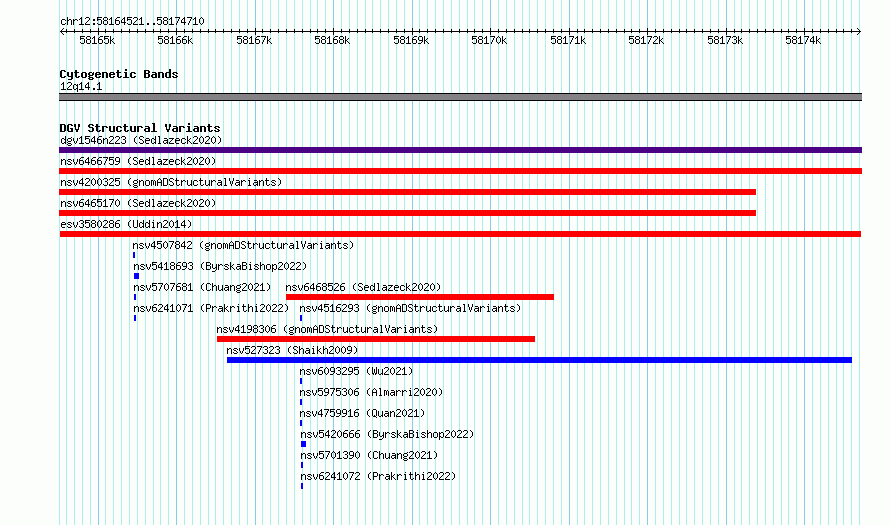Open the nsv6241072 (Prakrithi2022) label
Image resolution: width=890 pixels, height=525 pixels.
point(378,476)
